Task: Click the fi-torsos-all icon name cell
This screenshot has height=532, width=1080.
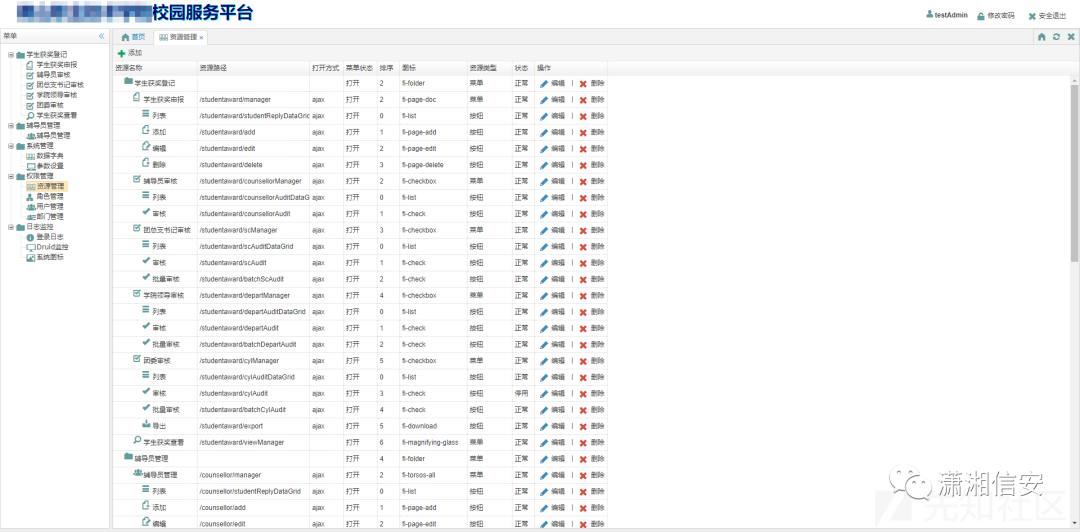Action: pos(433,475)
